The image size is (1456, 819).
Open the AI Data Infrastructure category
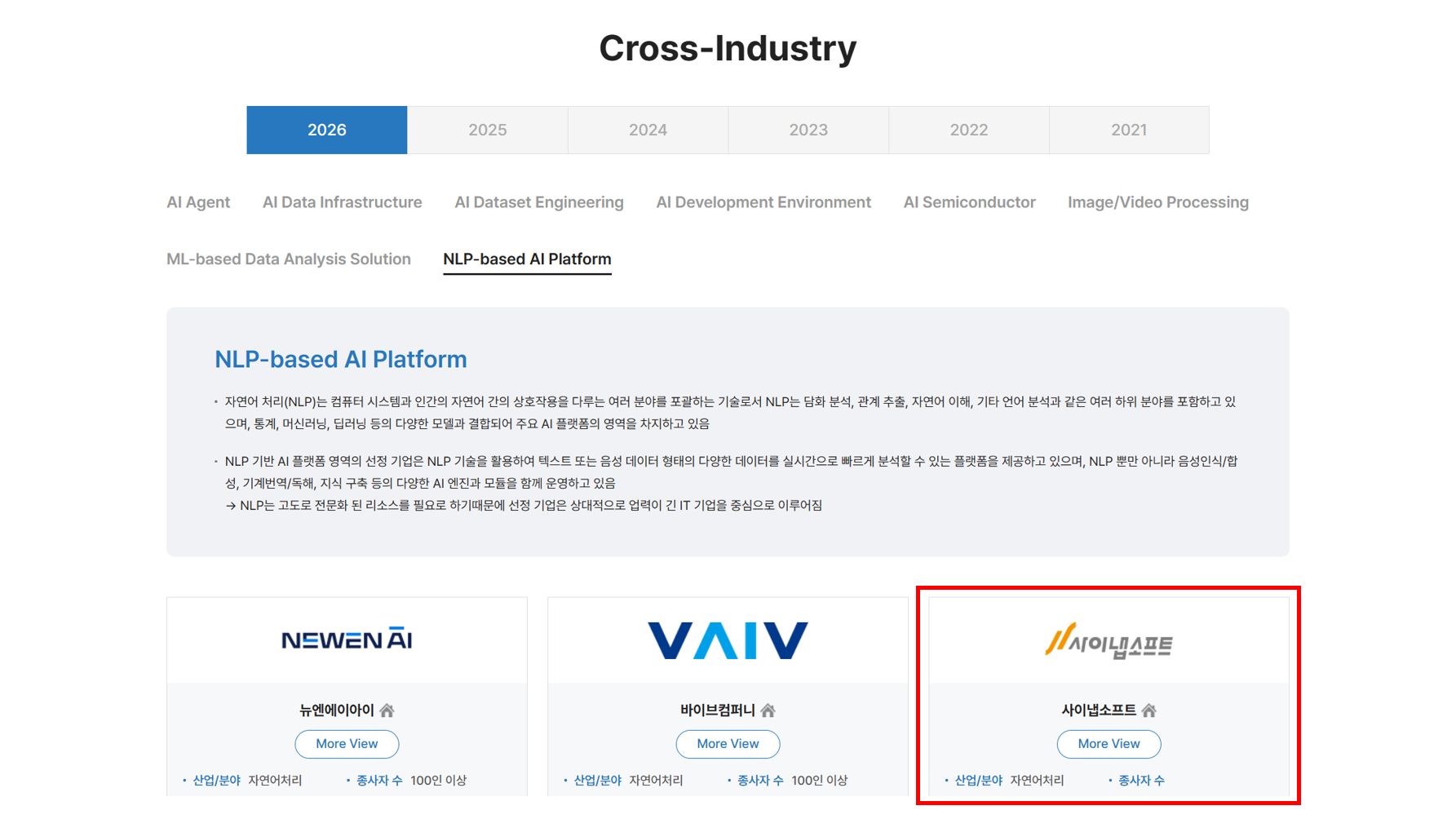pyautogui.click(x=342, y=202)
